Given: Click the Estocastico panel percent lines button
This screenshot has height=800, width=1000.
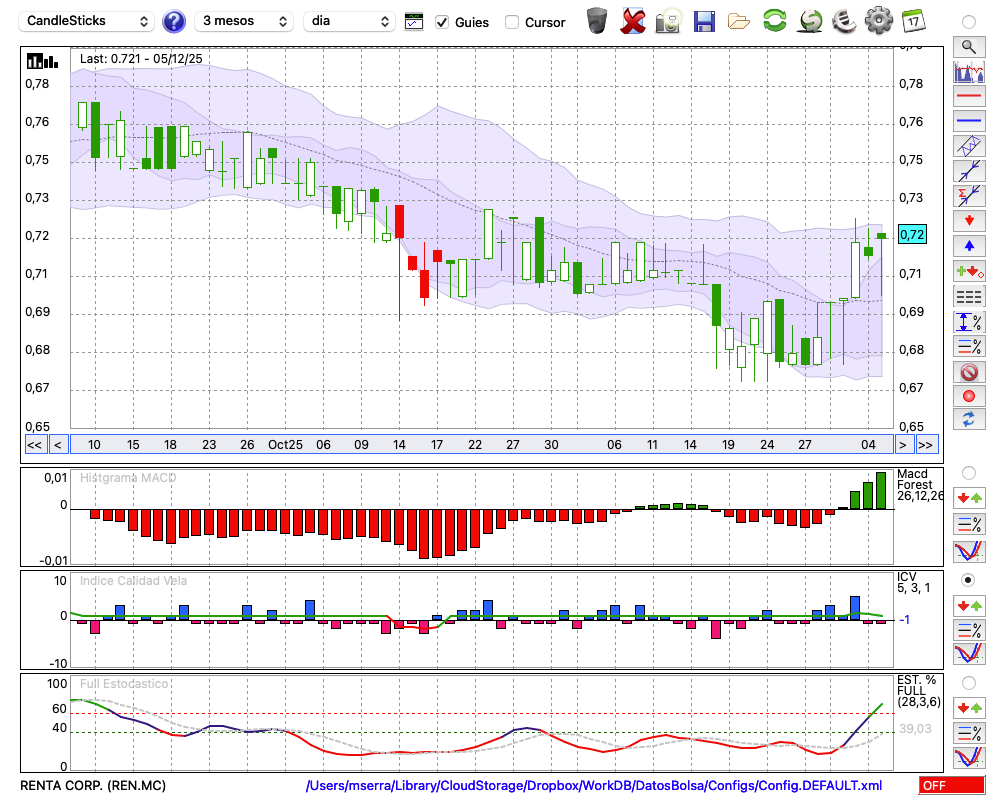Looking at the screenshot, I should pyautogui.click(x=969, y=732).
